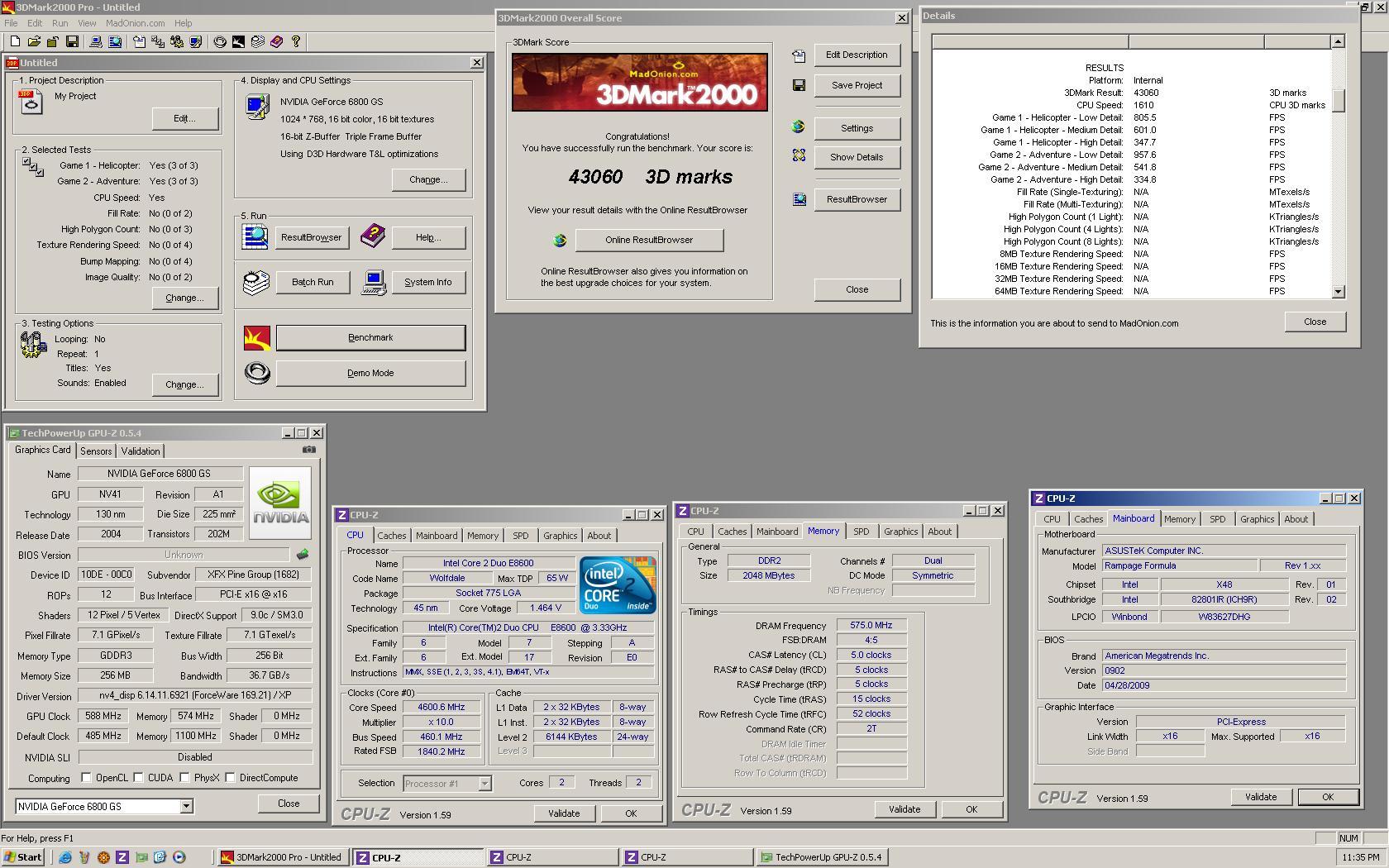Open Graphics tab in Mainboard CPU-Z window

point(1257,519)
